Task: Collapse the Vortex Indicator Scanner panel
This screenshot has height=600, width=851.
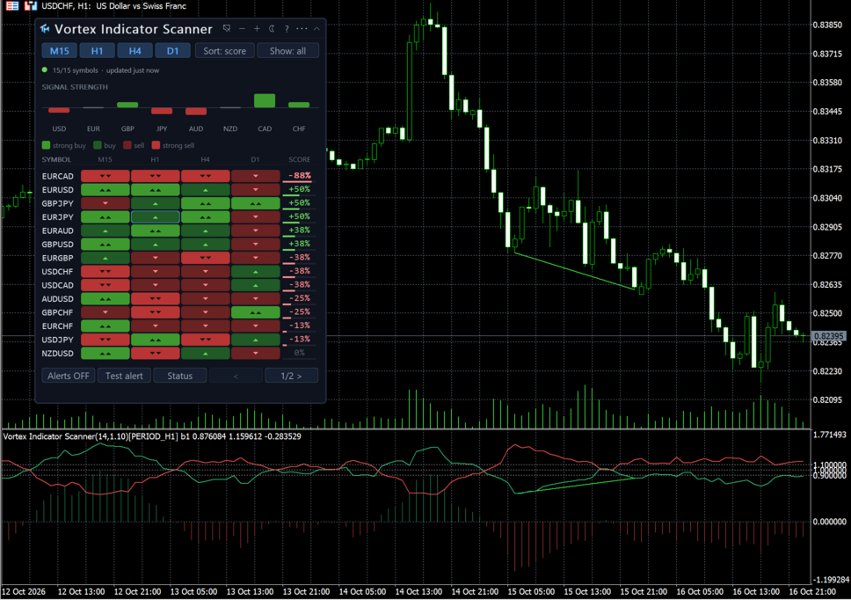Action: (x=316, y=29)
